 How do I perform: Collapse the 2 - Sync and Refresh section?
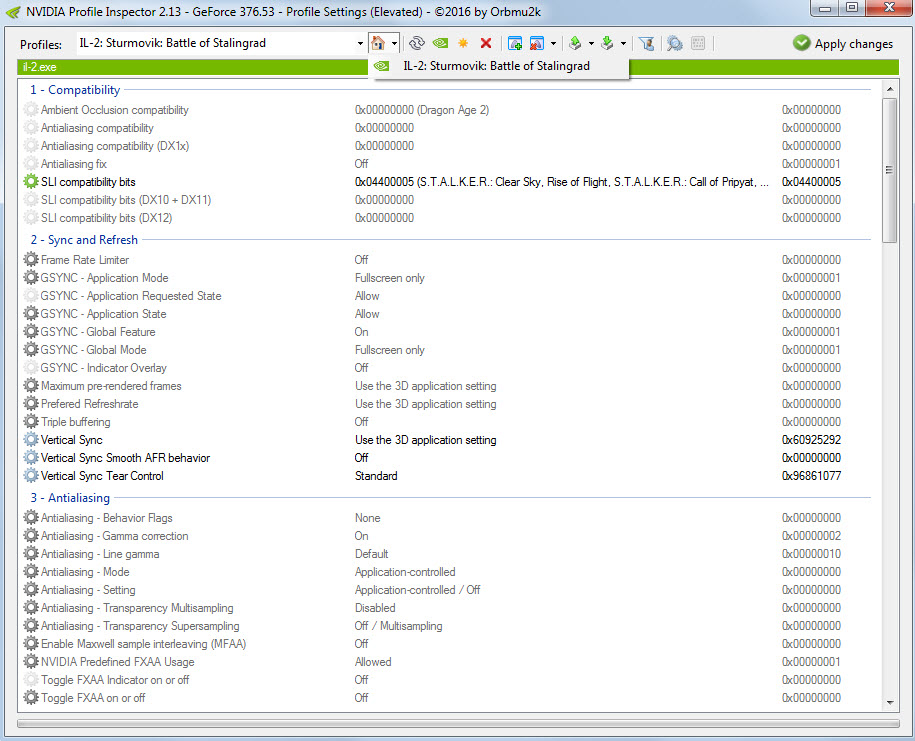(x=84, y=240)
